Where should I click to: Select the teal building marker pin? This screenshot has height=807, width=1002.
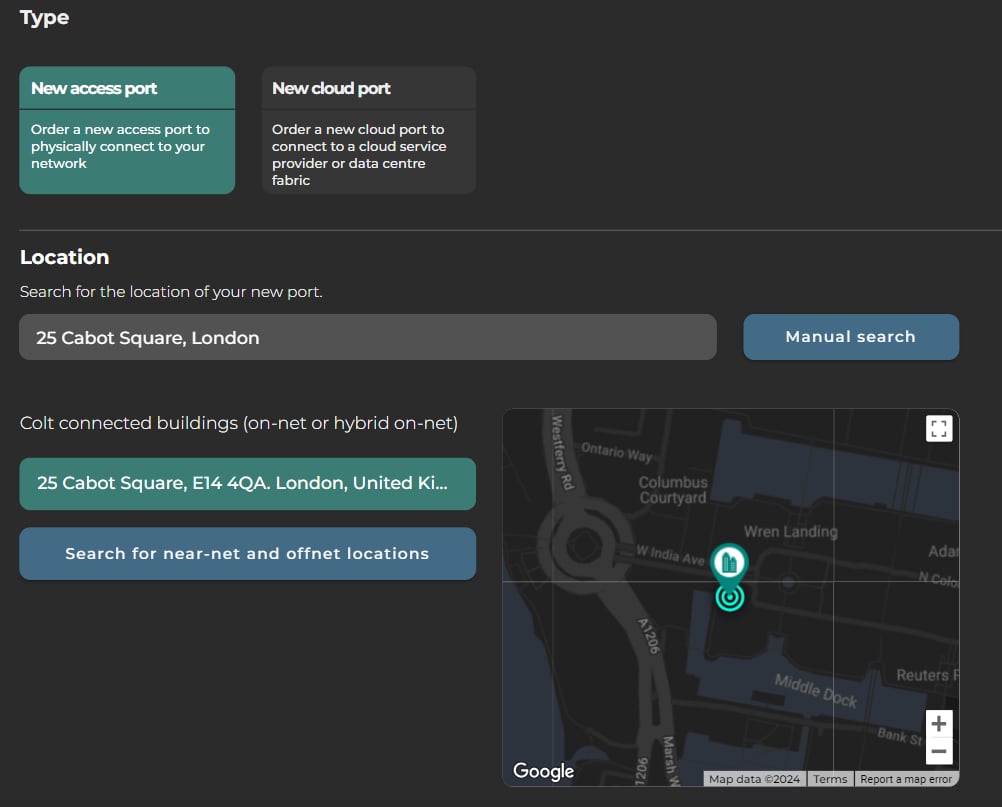click(x=729, y=564)
